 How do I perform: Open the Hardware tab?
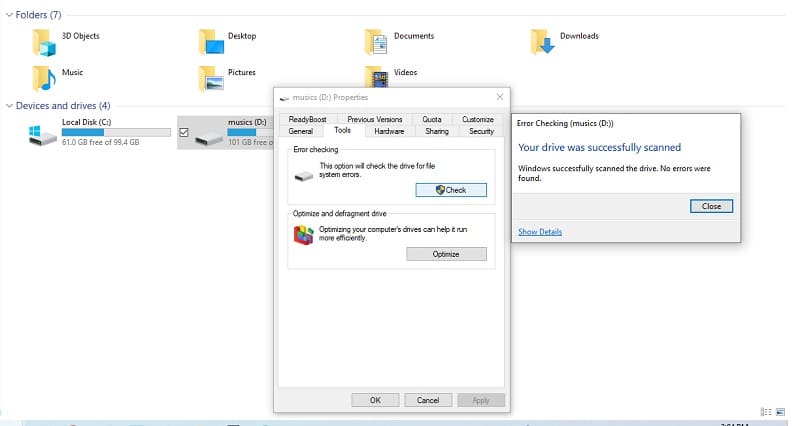[x=389, y=131]
